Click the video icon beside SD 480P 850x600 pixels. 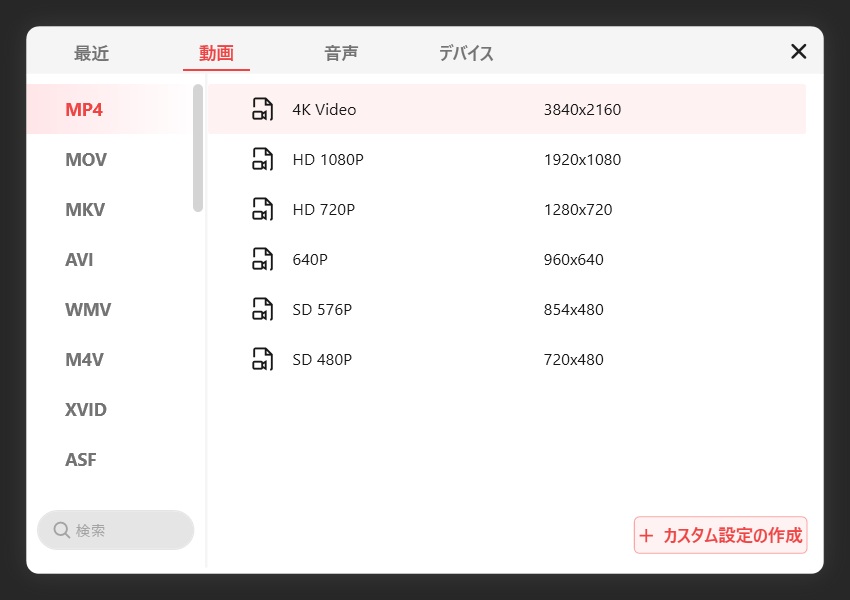(x=262, y=359)
